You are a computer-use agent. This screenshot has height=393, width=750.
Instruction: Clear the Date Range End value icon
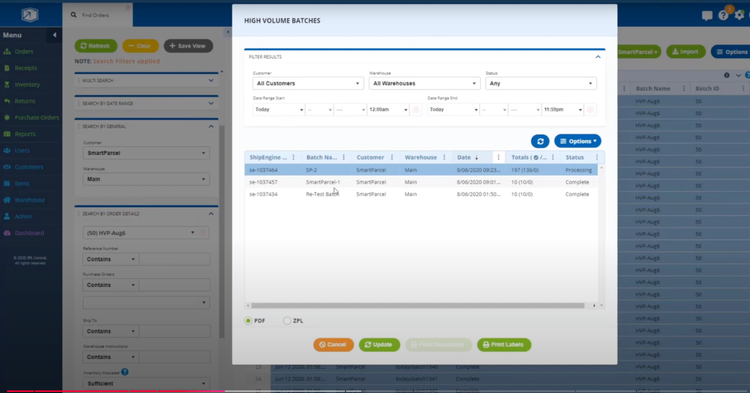[591, 109]
